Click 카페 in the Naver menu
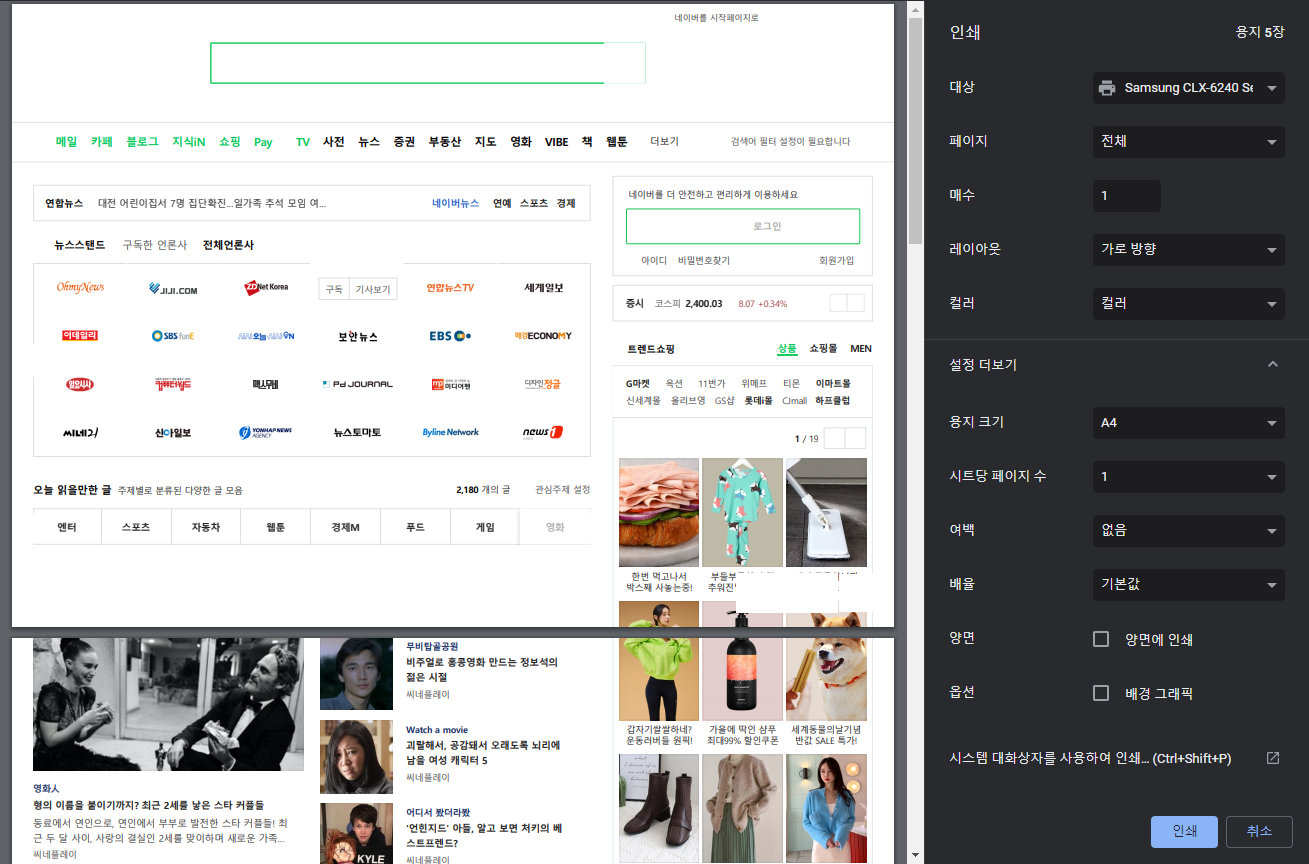Image resolution: width=1309 pixels, height=864 pixels. (x=102, y=142)
